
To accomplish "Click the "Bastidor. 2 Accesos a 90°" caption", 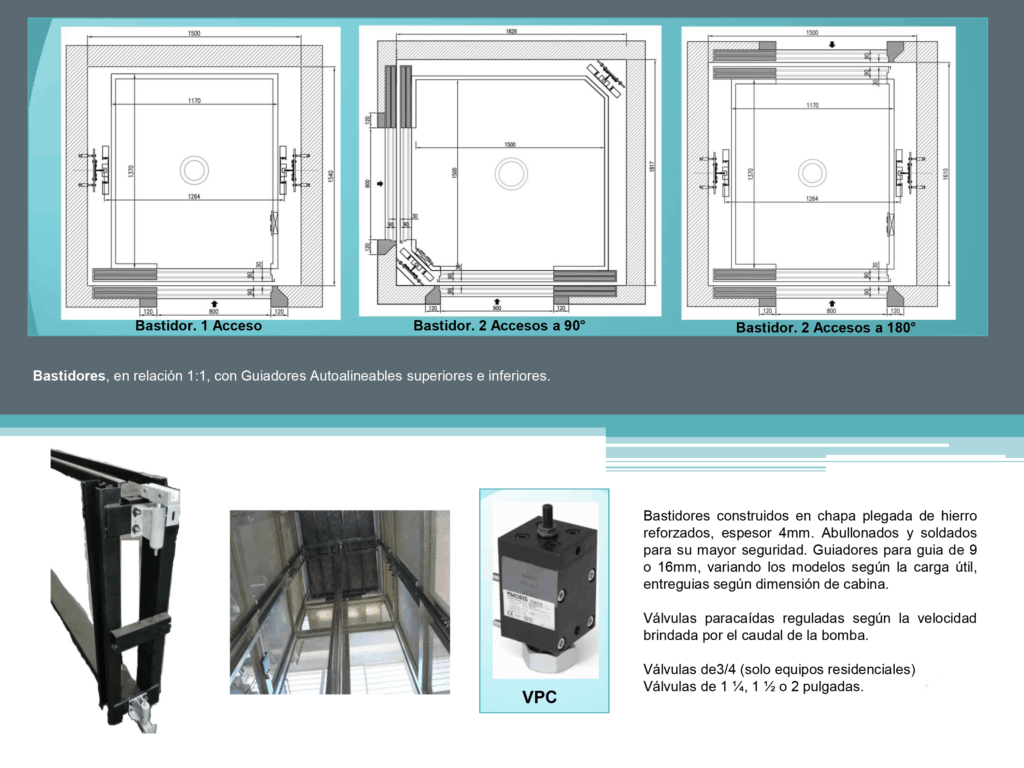I will [499, 326].
